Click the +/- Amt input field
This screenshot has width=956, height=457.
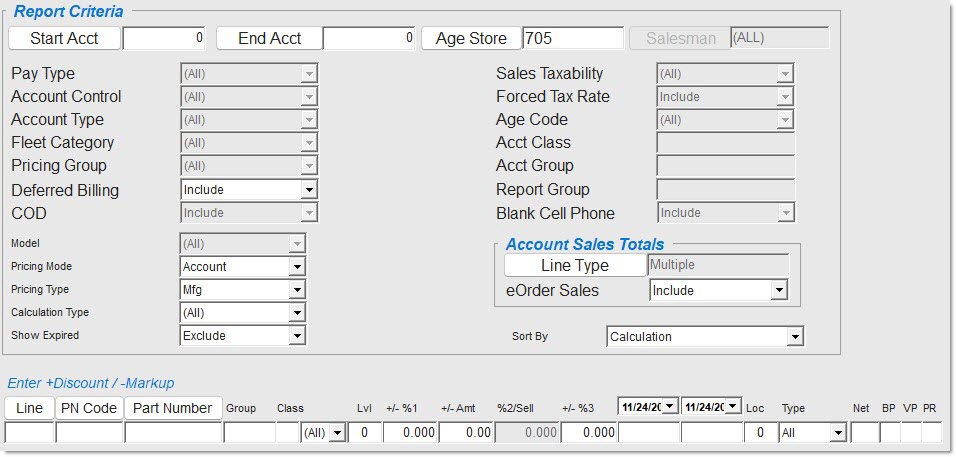point(466,433)
